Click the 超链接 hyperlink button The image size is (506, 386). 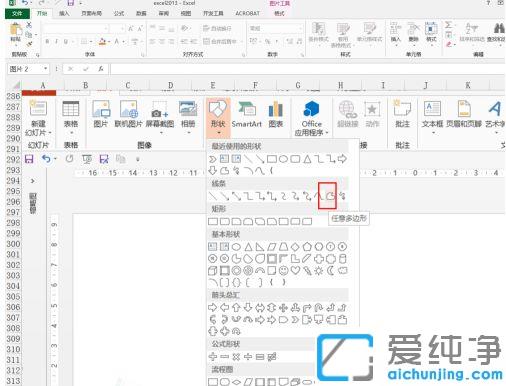coord(347,114)
